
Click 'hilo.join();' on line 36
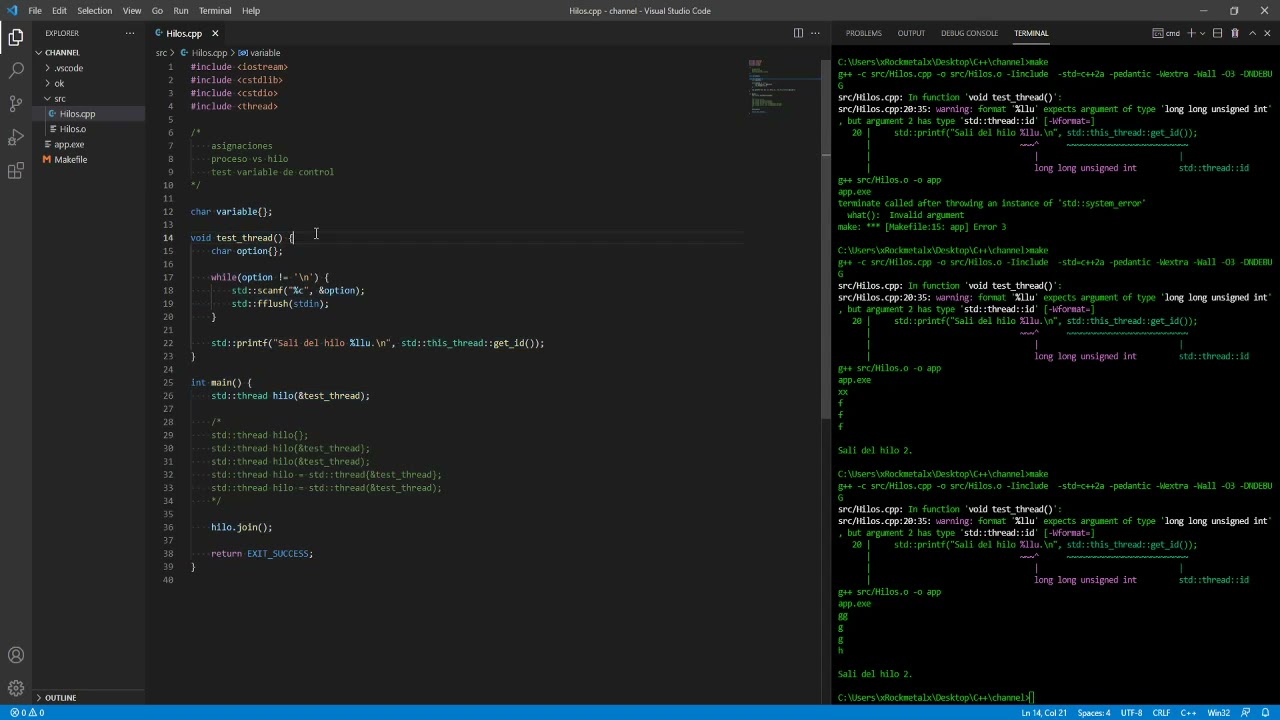241,527
